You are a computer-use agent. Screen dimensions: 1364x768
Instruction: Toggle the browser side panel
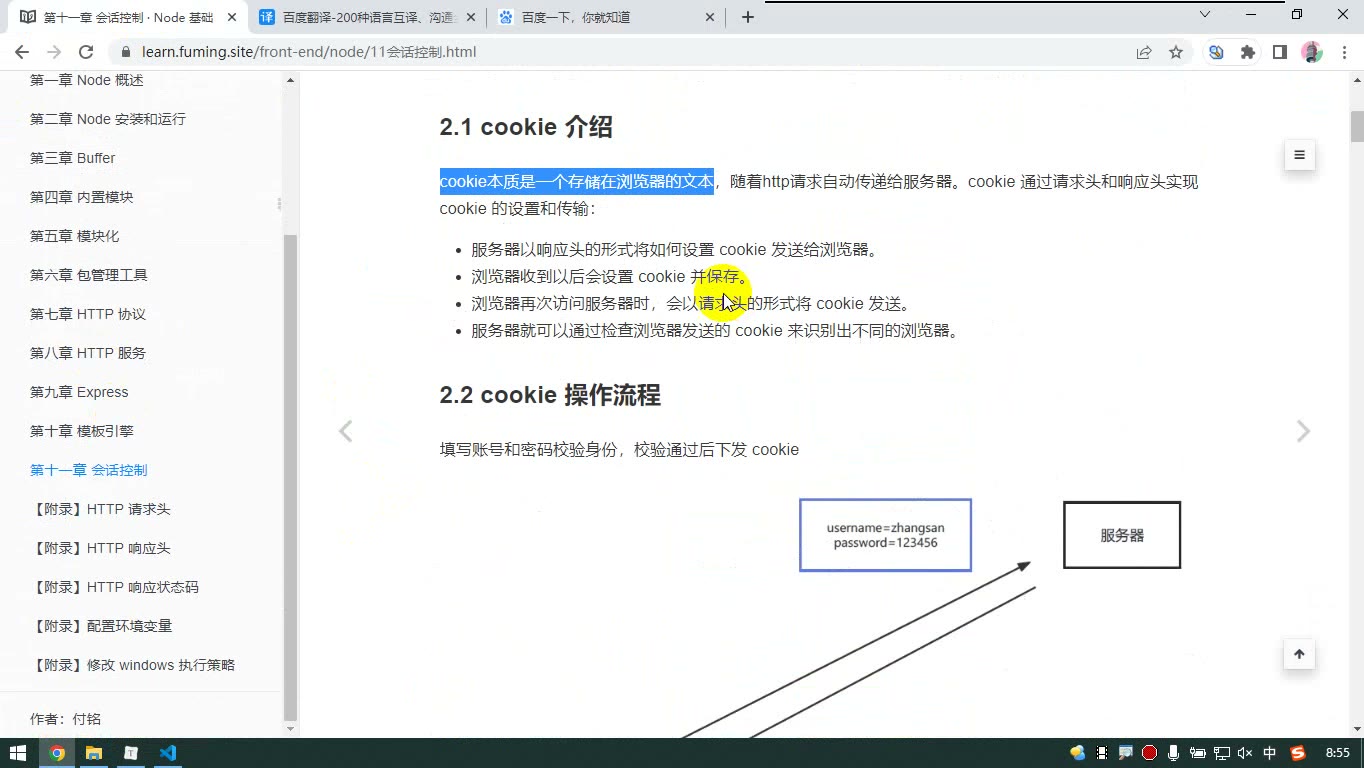[x=1279, y=52]
